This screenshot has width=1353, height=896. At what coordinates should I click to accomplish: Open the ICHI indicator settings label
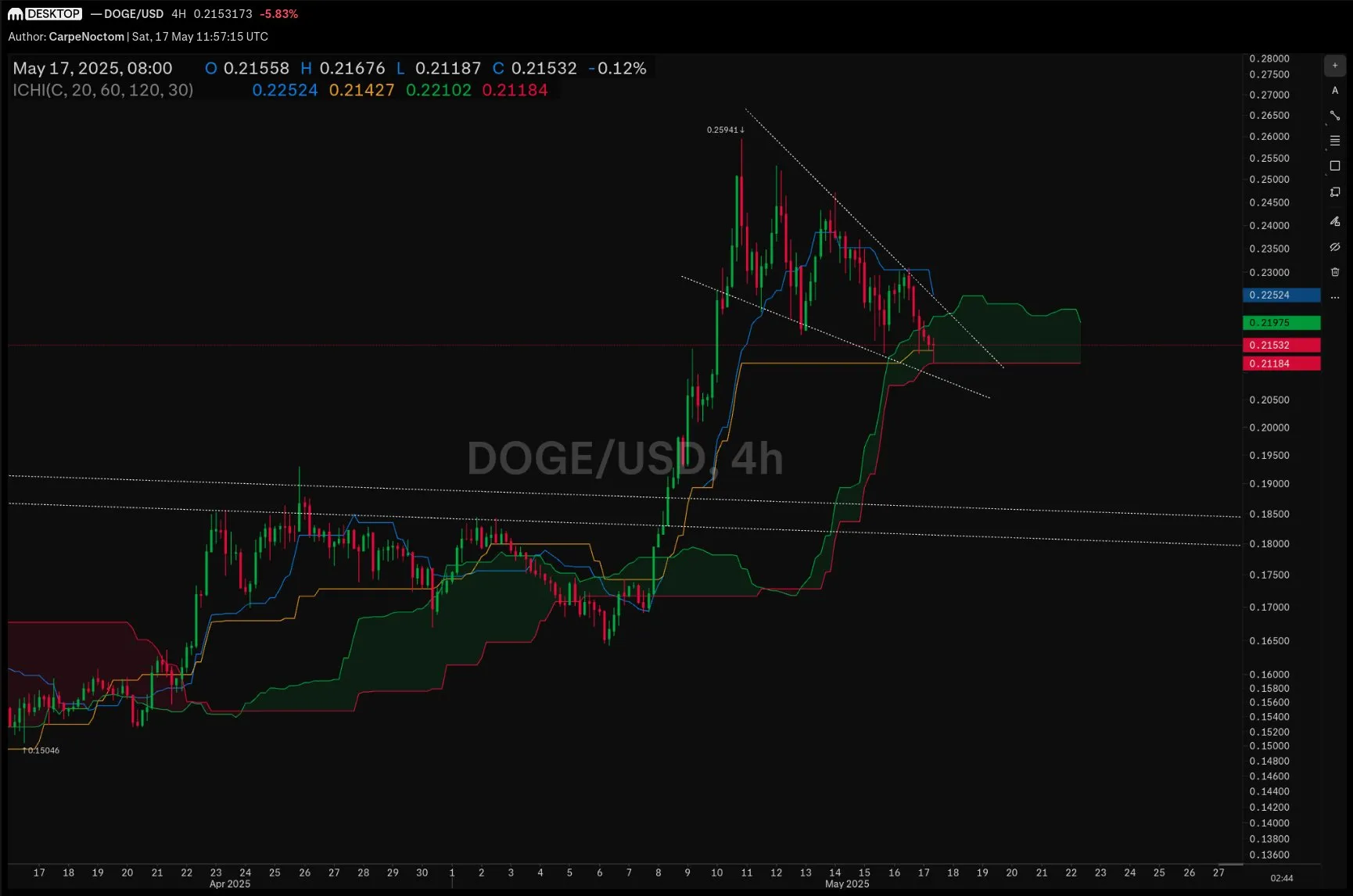pos(102,90)
